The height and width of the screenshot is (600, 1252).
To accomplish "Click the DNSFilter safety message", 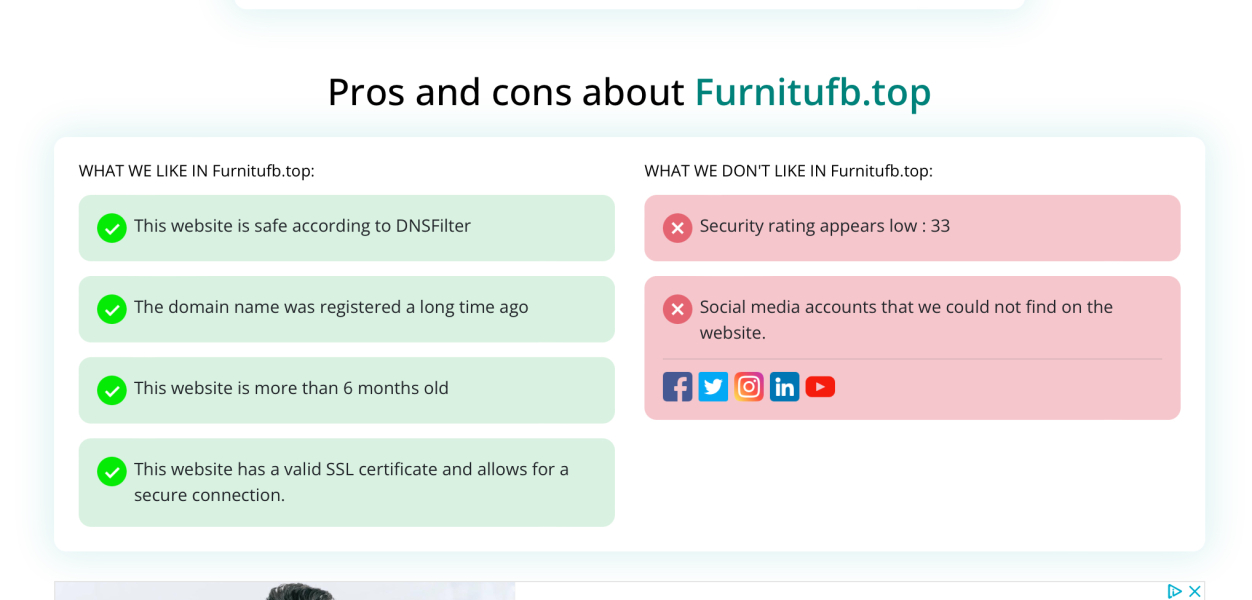I will pos(304,225).
